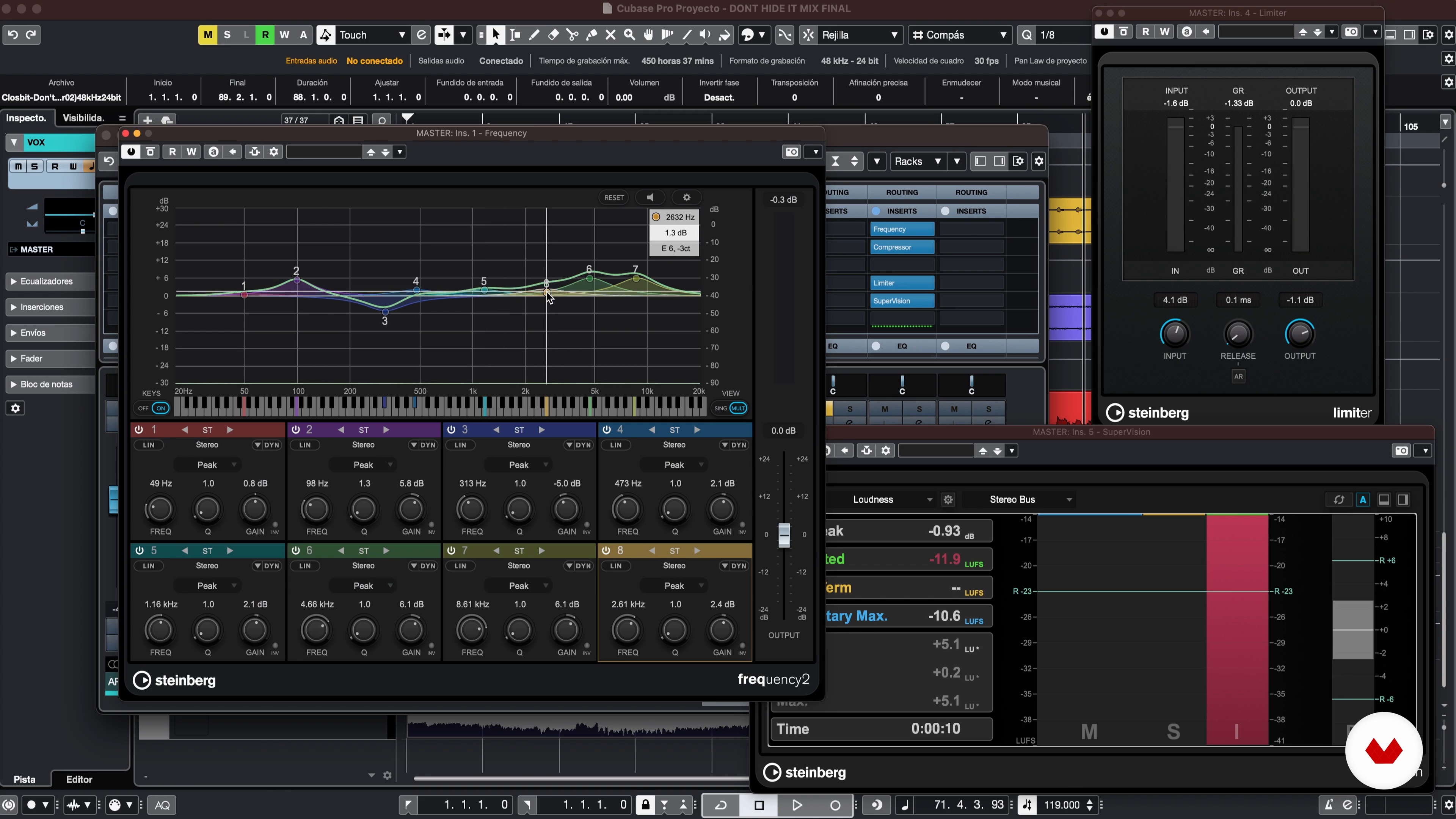Image resolution: width=1456 pixels, height=819 pixels.
Task: Open the Grid Type snap icon
Action: 918,35
